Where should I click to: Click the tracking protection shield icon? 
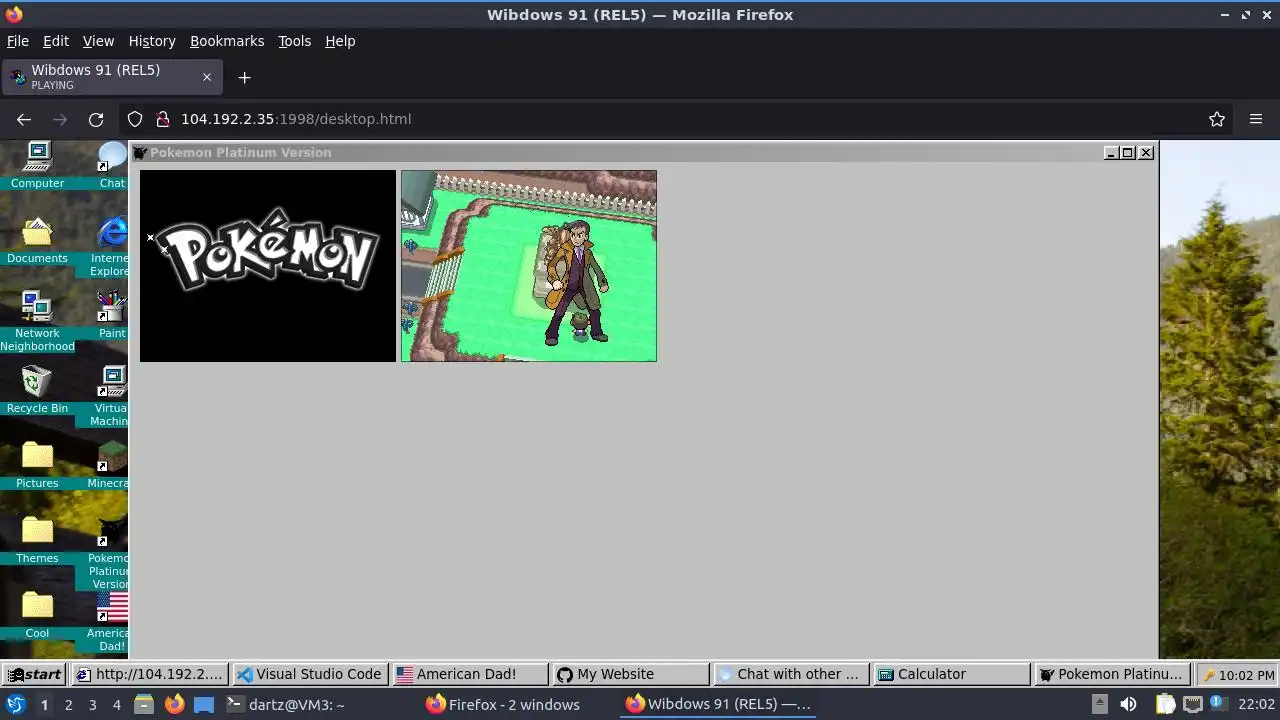pos(135,119)
